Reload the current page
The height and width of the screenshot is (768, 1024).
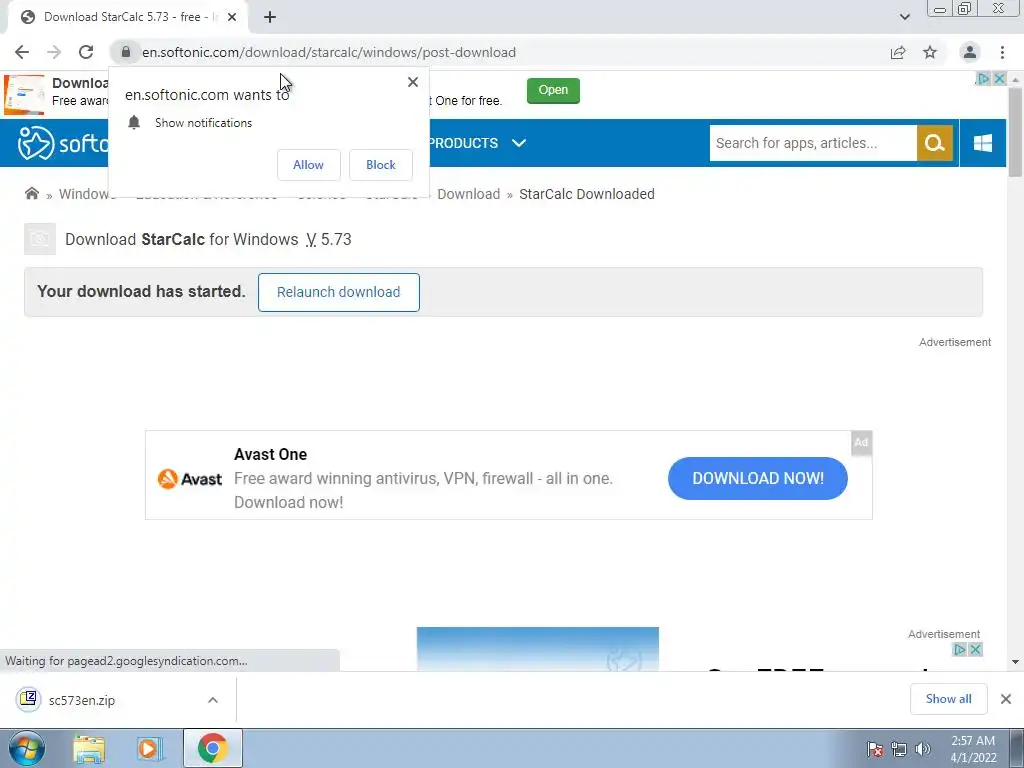click(86, 52)
